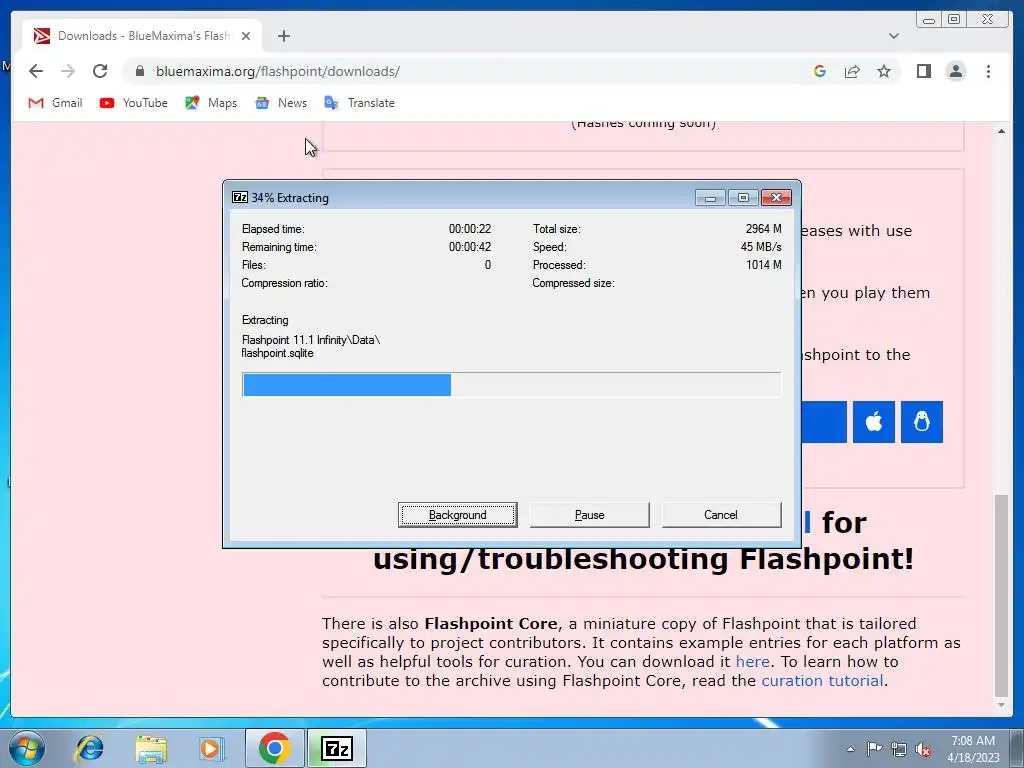This screenshot has width=1024, height=768.
Task: Click the extraction progress bar
Action: tap(511, 385)
